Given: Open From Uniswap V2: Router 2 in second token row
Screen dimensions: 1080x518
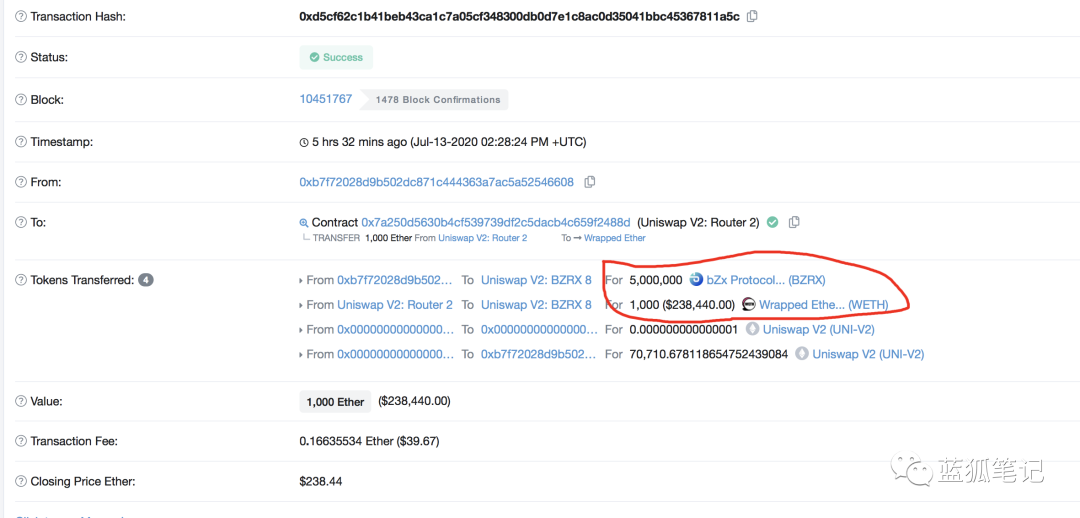Looking at the screenshot, I should click(395, 304).
